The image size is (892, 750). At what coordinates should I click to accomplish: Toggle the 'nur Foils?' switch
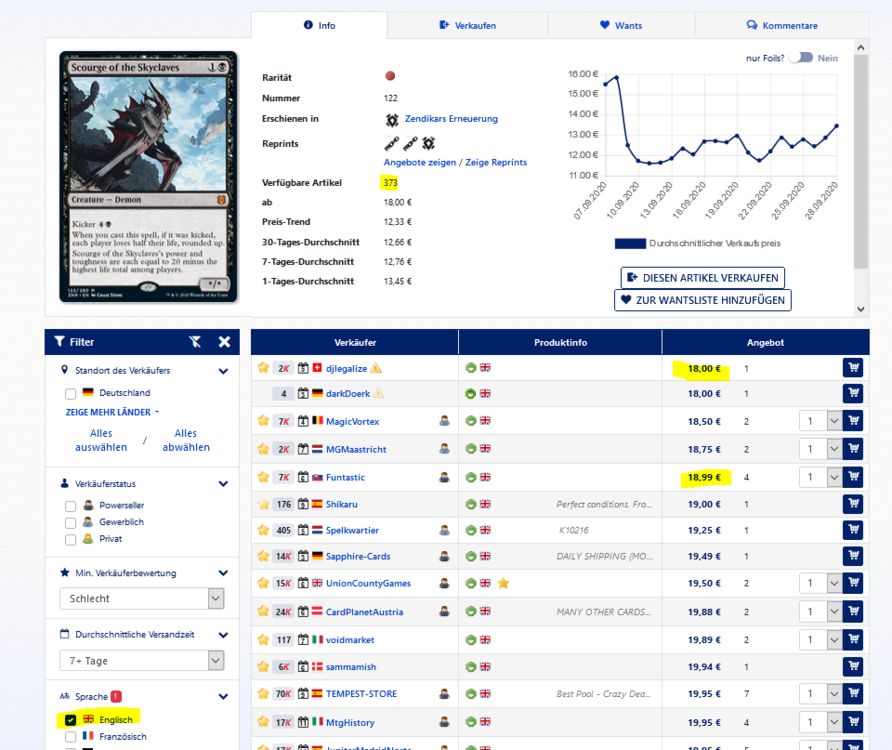[x=800, y=58]
